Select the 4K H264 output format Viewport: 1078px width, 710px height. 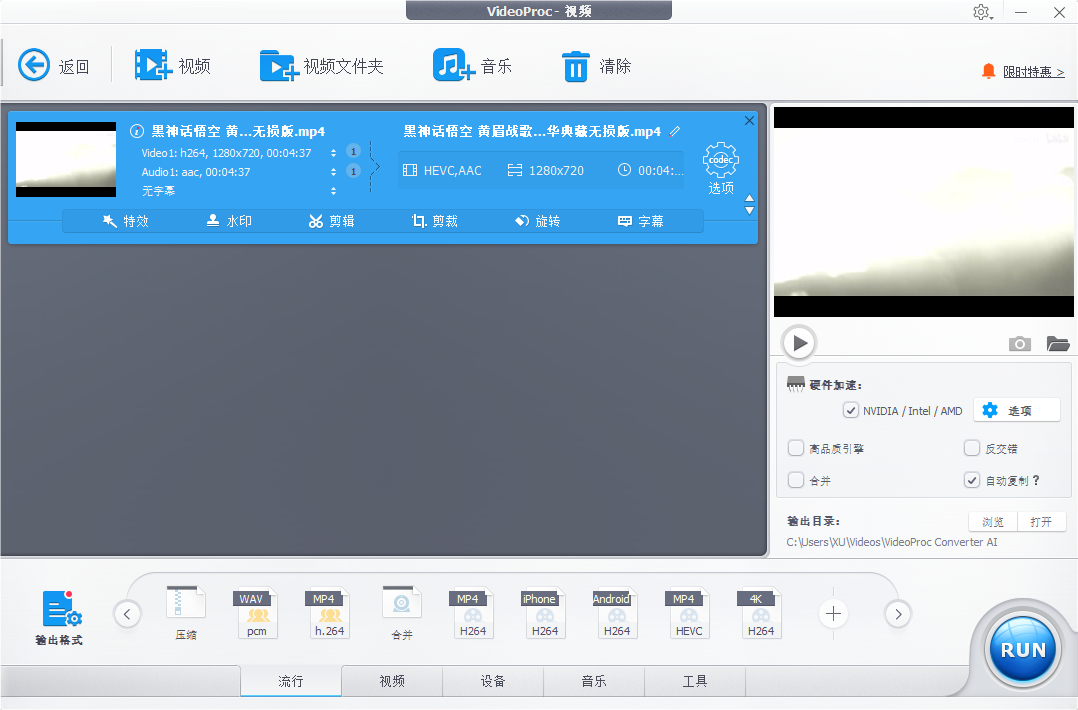[760, 612]
